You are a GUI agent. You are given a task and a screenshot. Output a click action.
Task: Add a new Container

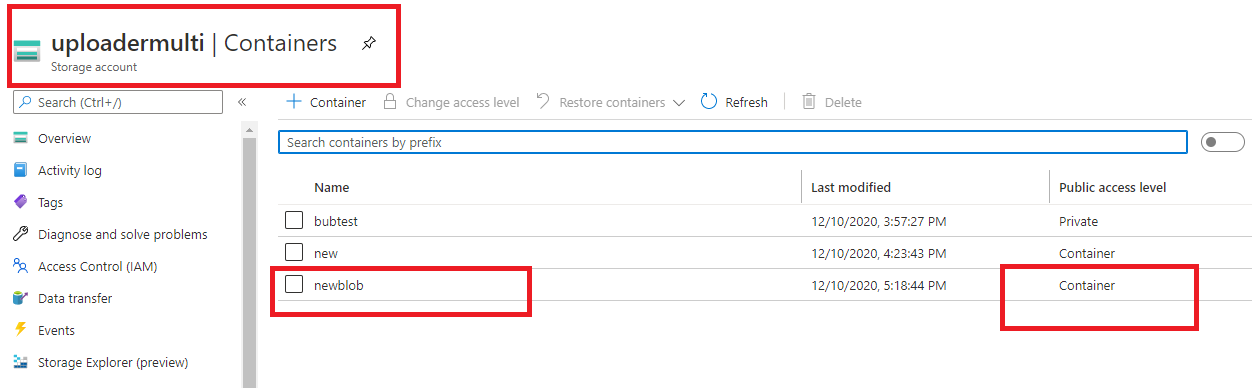pos(326,102)
